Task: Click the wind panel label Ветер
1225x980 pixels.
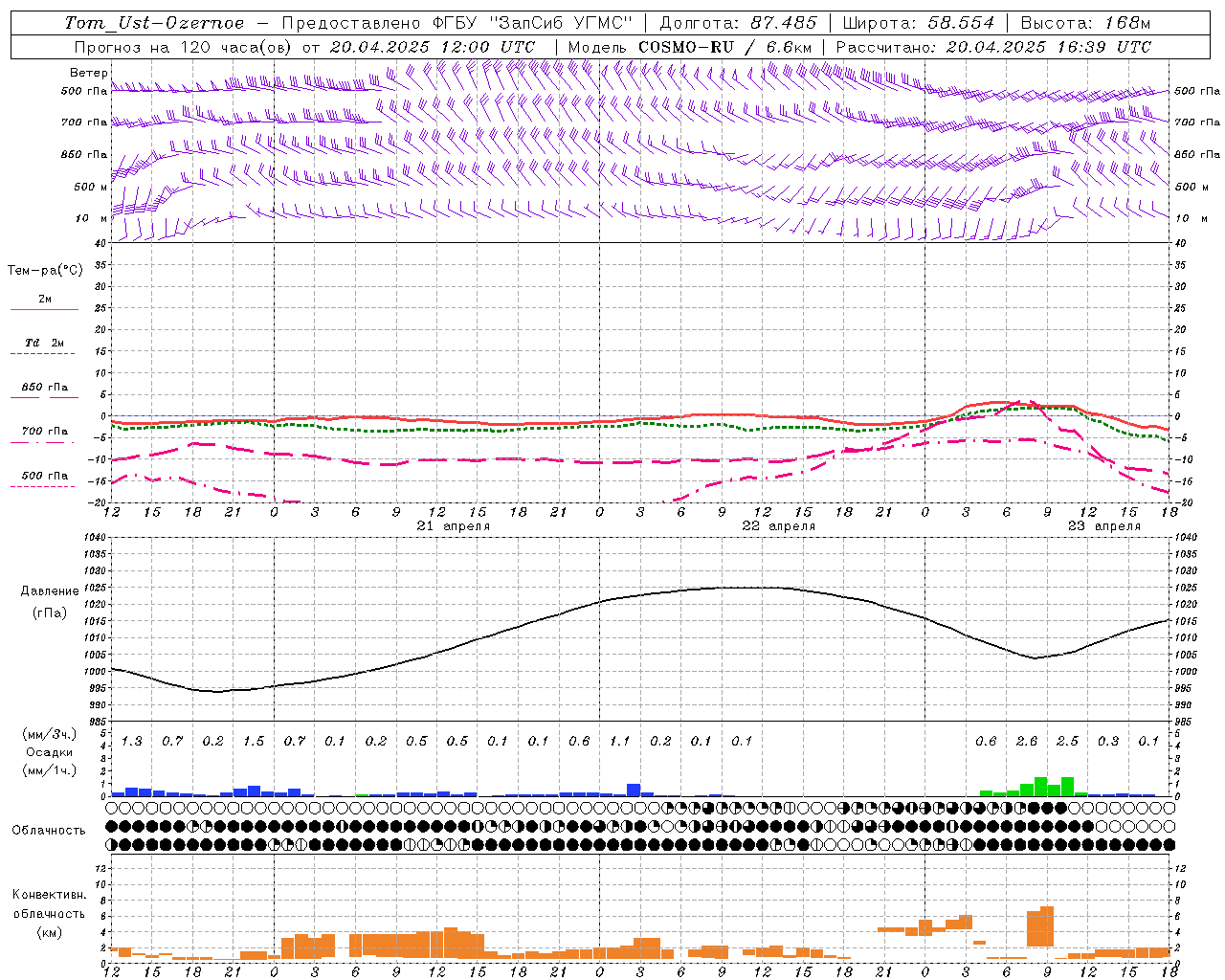Action: (88, 73)
